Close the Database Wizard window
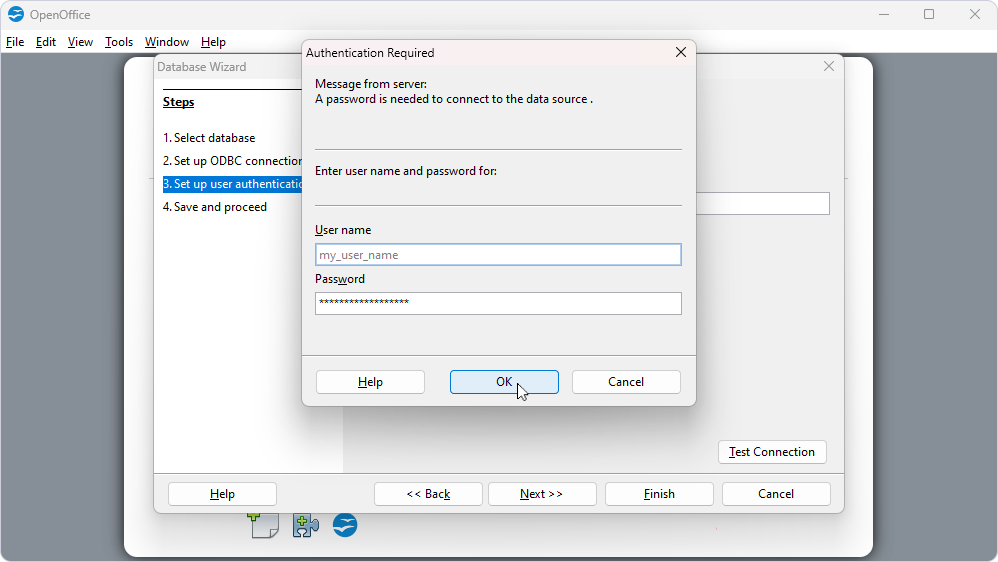The width and height of the screenshot is (998, 562). pos(828,66)
